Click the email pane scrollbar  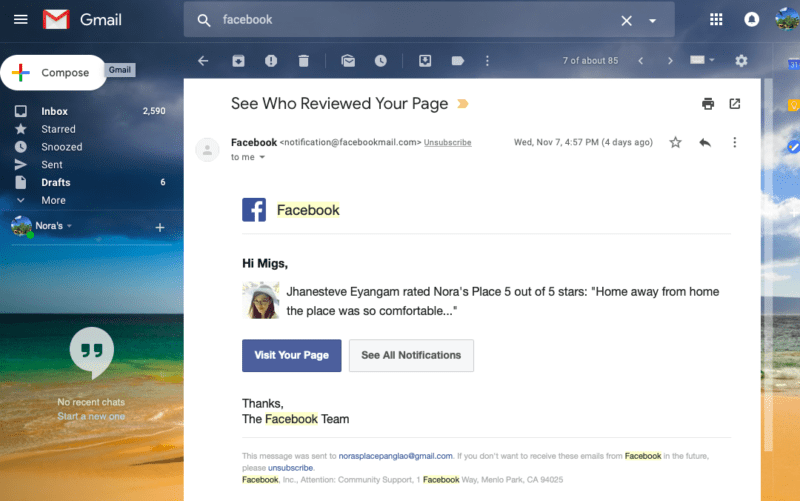pos(768,265)
